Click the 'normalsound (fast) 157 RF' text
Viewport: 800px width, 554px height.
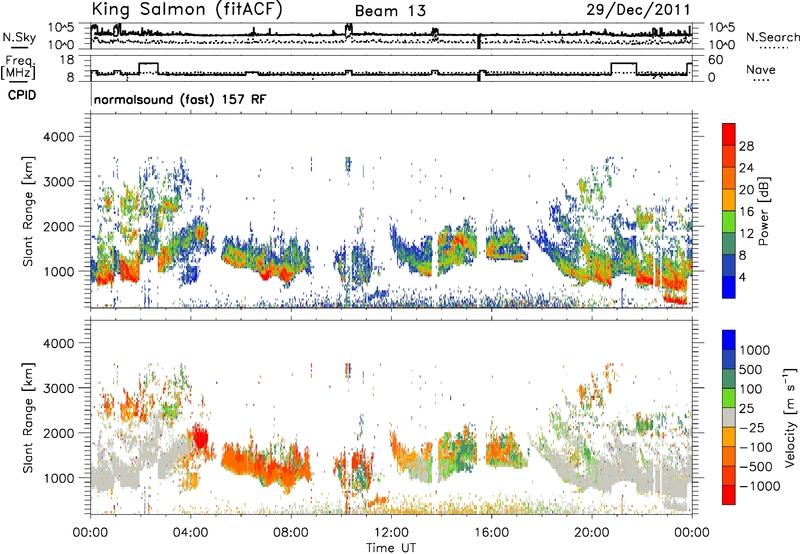point(180,99)
